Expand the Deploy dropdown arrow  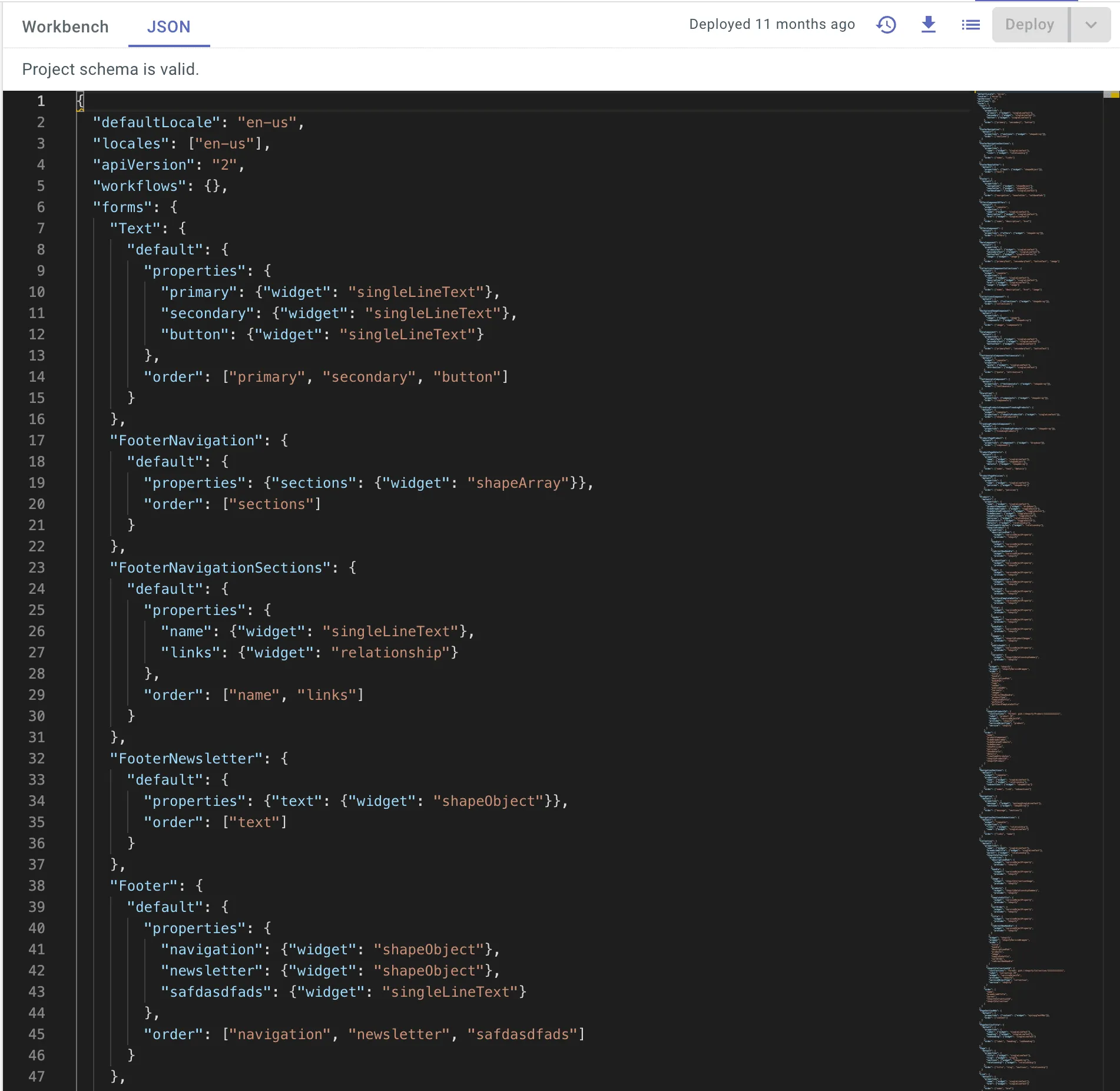[x=1091, y=25]
